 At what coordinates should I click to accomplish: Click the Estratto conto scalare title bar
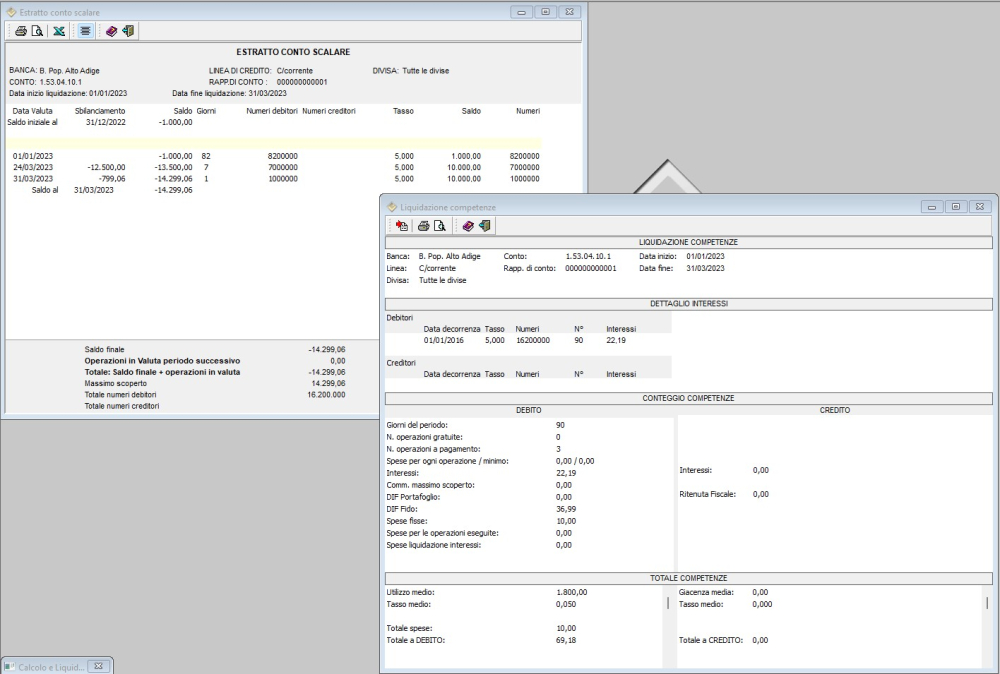pos(250,11)
